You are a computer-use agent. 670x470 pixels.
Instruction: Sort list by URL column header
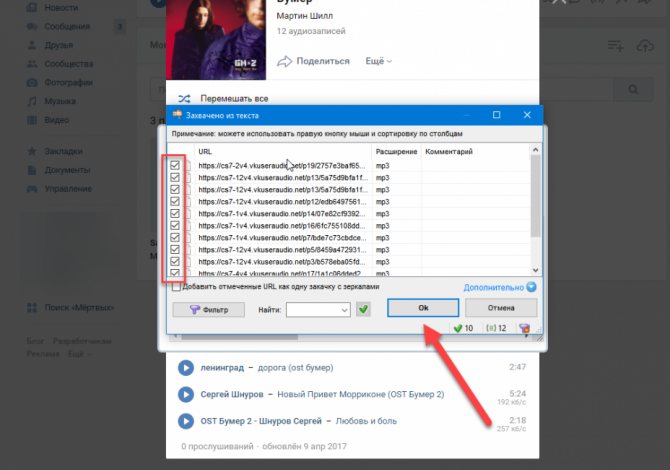[283, 152]
